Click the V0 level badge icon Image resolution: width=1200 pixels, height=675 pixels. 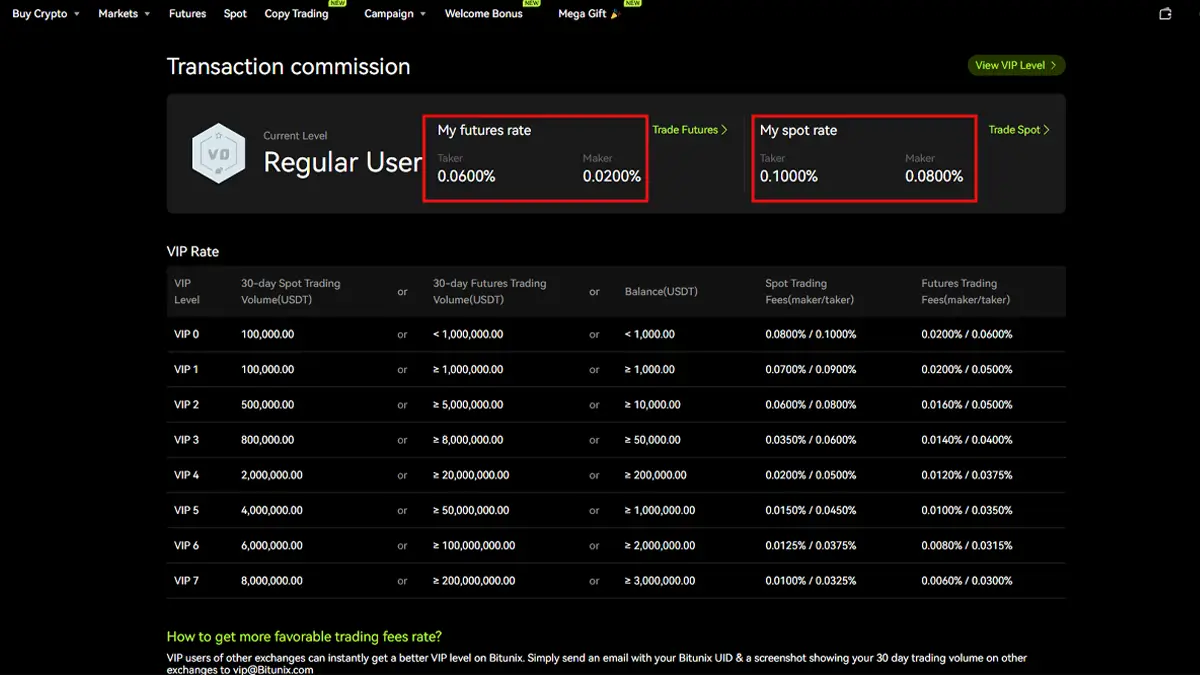click(x=219, y=153)
